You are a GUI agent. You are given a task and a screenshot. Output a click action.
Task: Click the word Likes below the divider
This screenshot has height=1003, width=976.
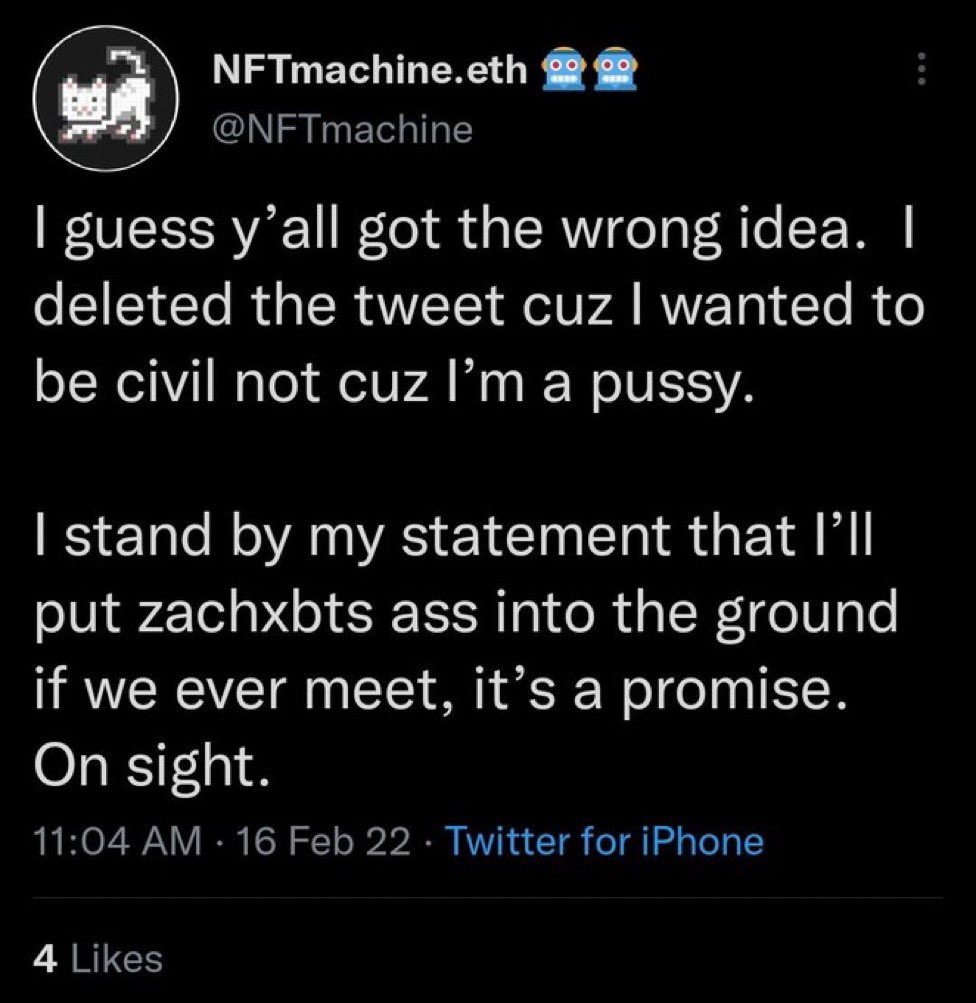tap(116, 959)
